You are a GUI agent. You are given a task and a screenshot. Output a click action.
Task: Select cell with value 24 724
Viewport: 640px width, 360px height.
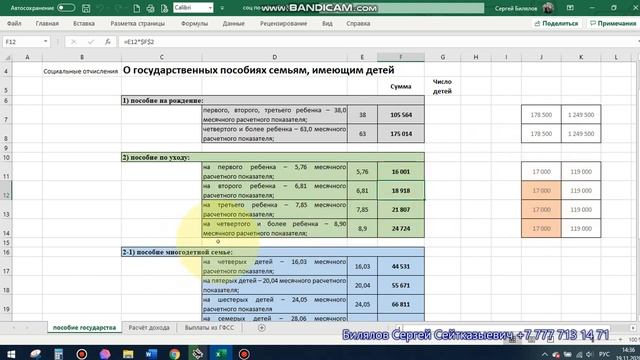401,229
